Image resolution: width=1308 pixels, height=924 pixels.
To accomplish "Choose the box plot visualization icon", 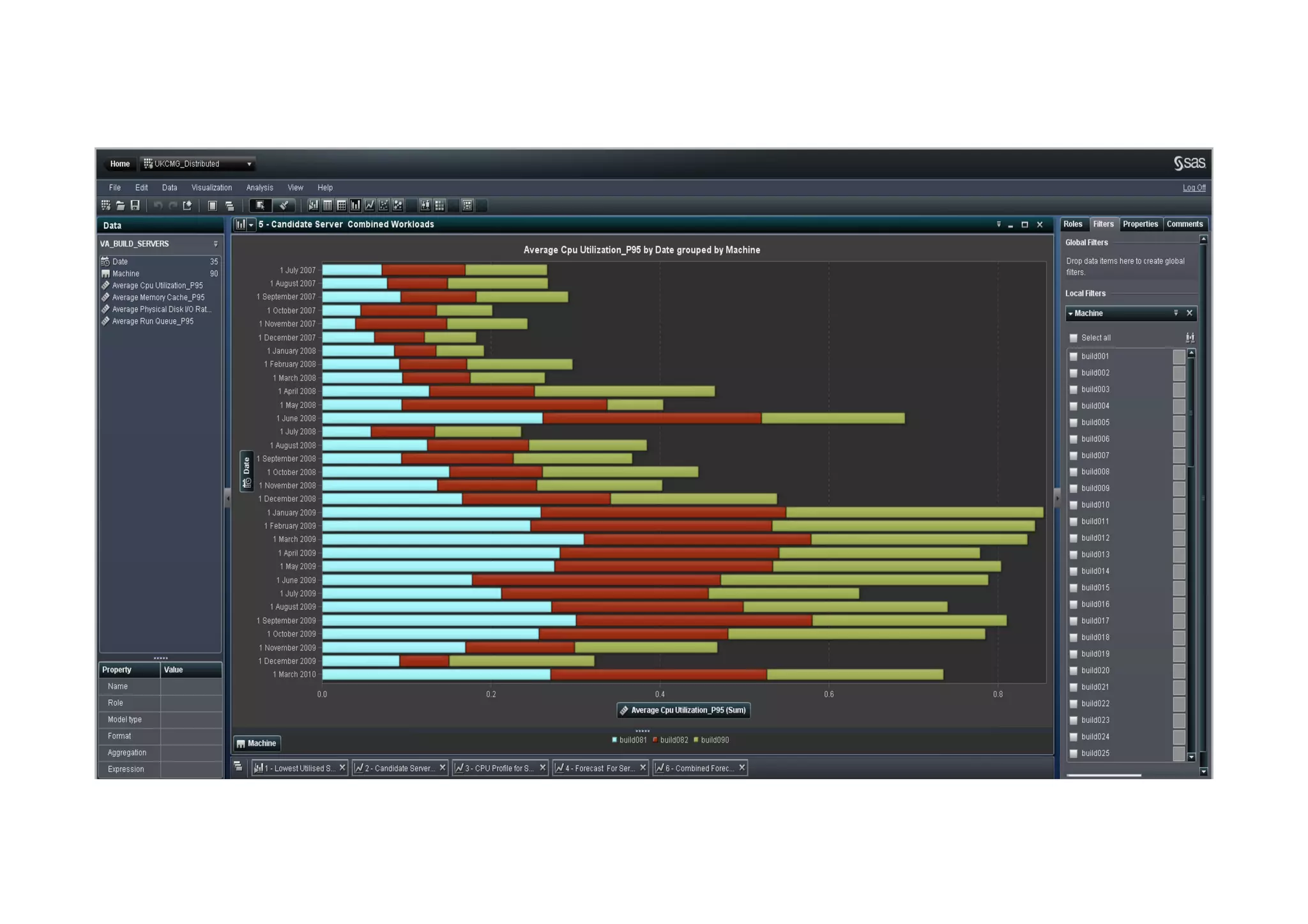I will click(425, 206).
